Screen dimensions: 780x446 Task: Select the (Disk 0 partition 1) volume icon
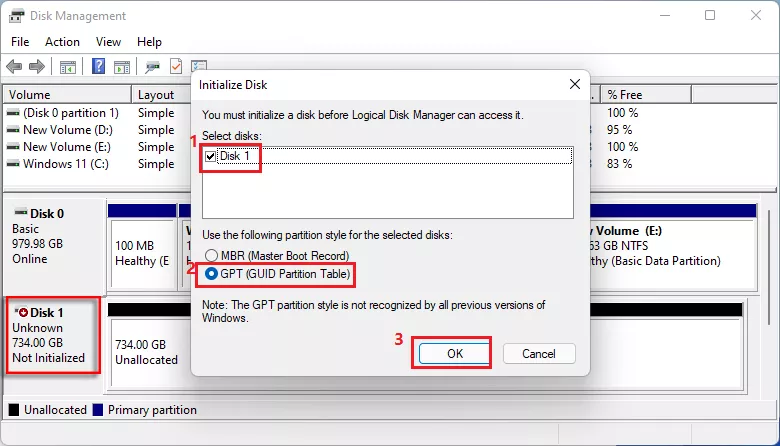pyautogui.click(x=13, y=113)
